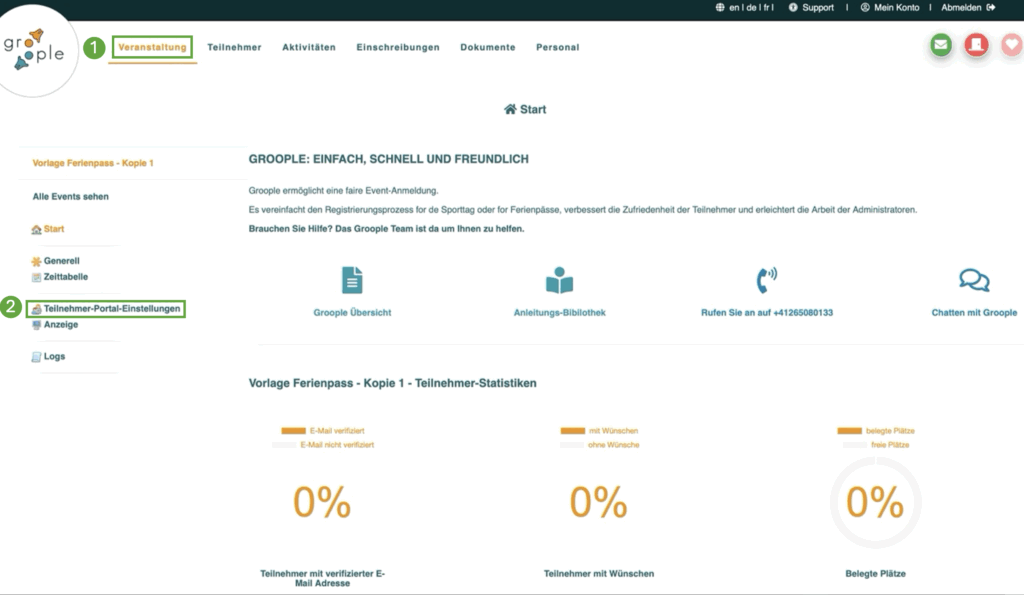This screenshot has width=1024, height=595.
Task: Open the Einschreibungen menu item
Action: [397, 47]
